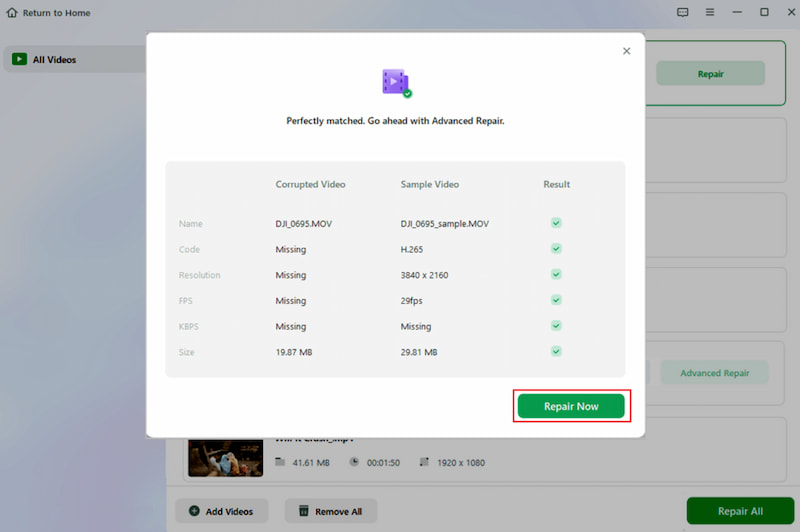Image resolution: width=800 pixels, height=532 pixels.
Task: Click the Size row result checkmark
Action: tap(556, 352)
